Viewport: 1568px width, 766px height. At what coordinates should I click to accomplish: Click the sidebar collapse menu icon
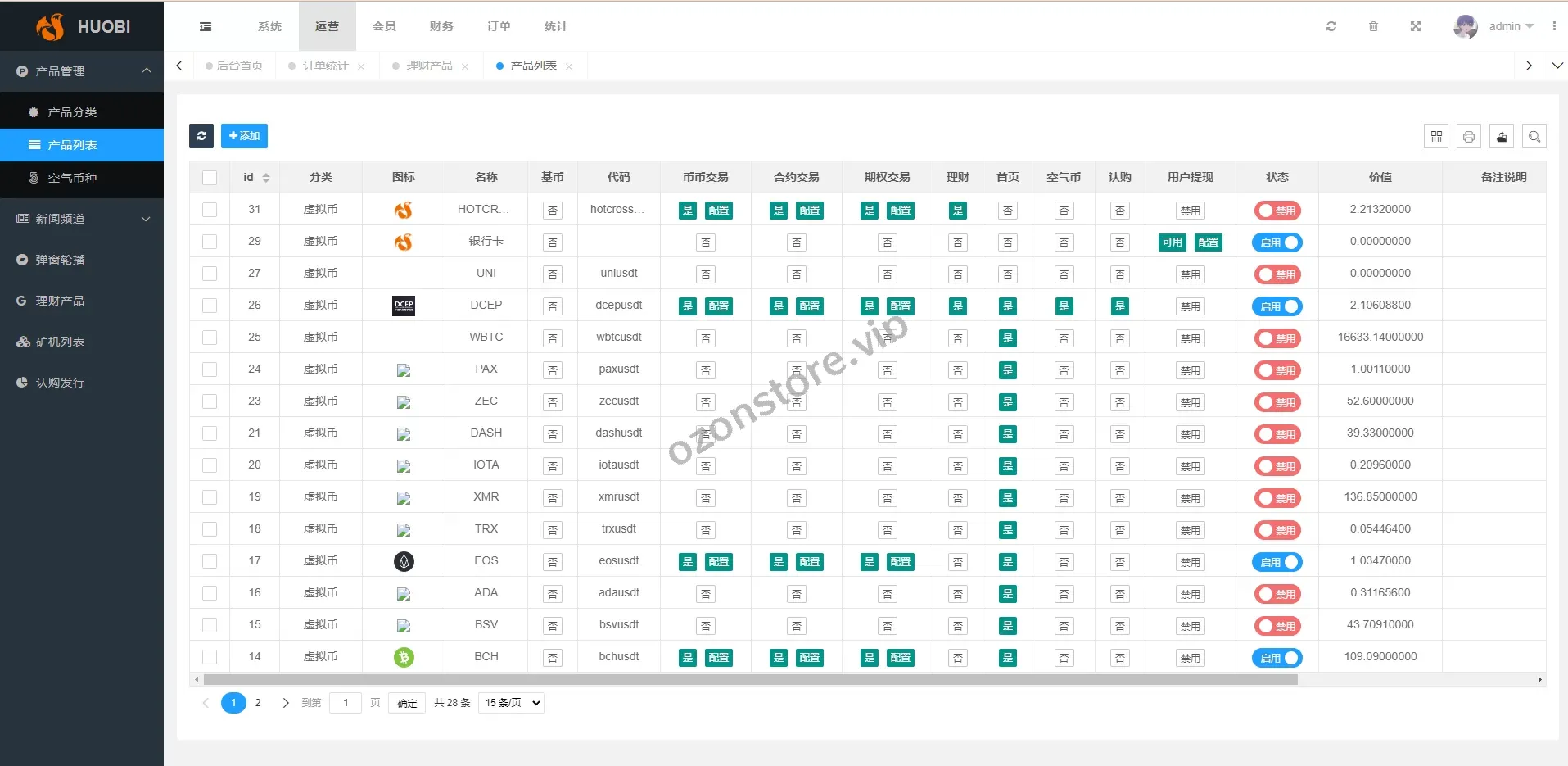pyautogui.click(x=206, y=26)
